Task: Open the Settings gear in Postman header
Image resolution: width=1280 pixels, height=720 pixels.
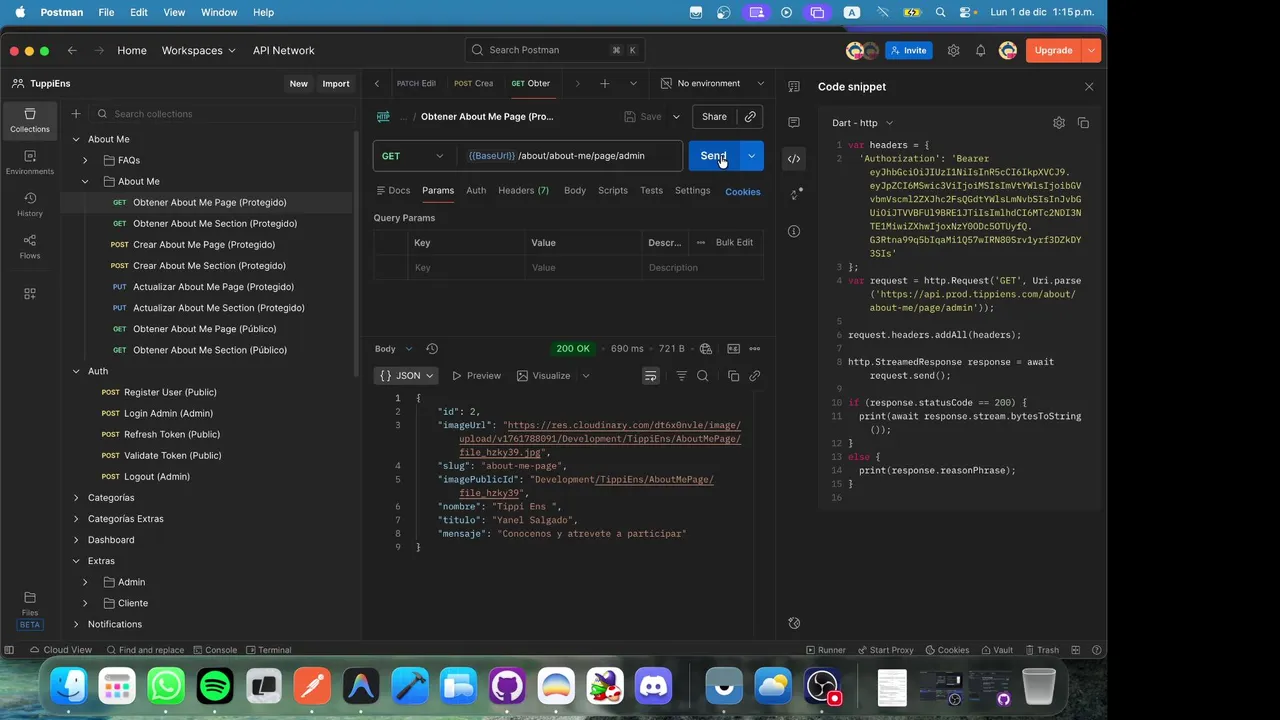Action: point(953,50)
